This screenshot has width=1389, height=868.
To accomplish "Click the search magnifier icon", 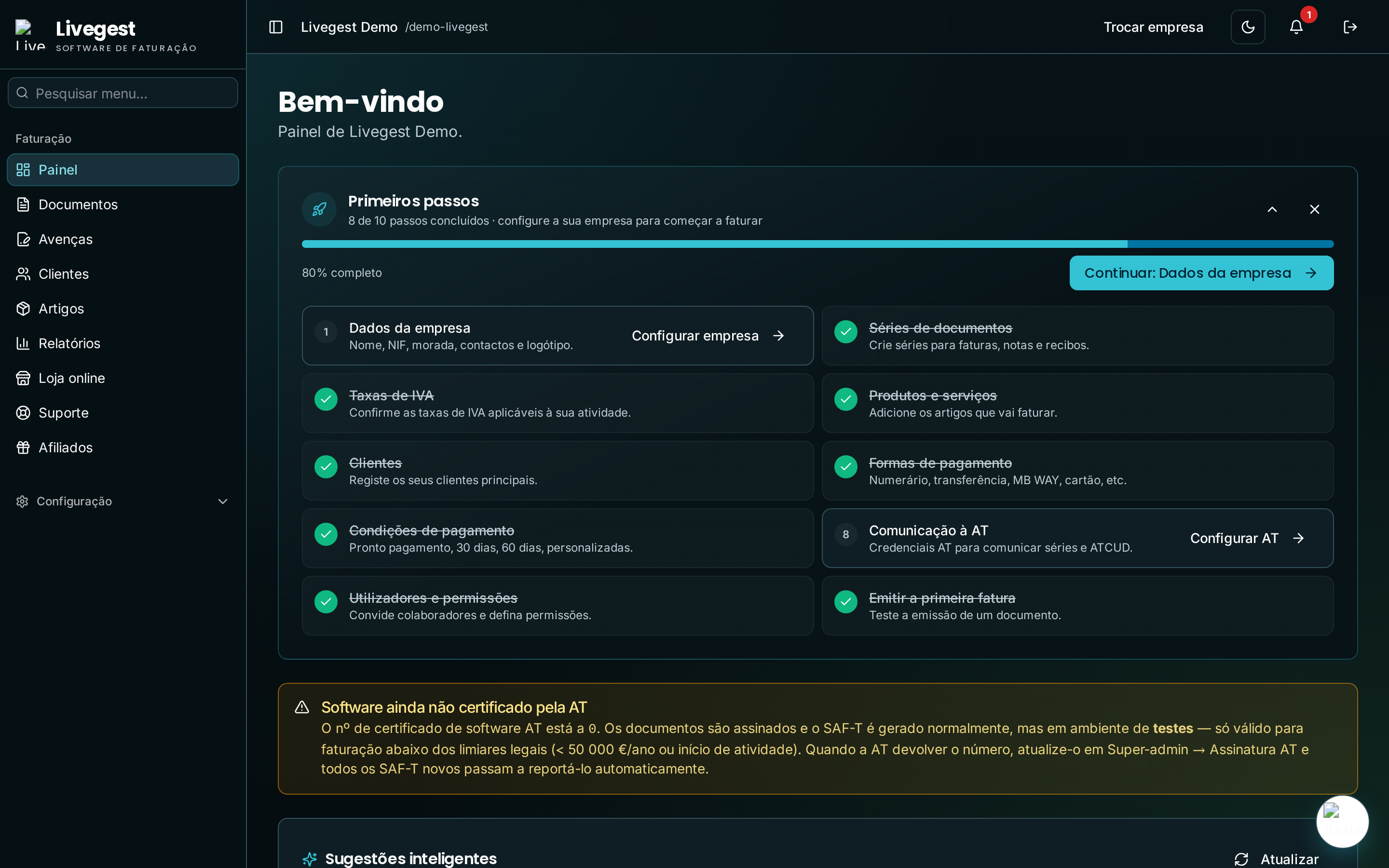I will (22, 93).
